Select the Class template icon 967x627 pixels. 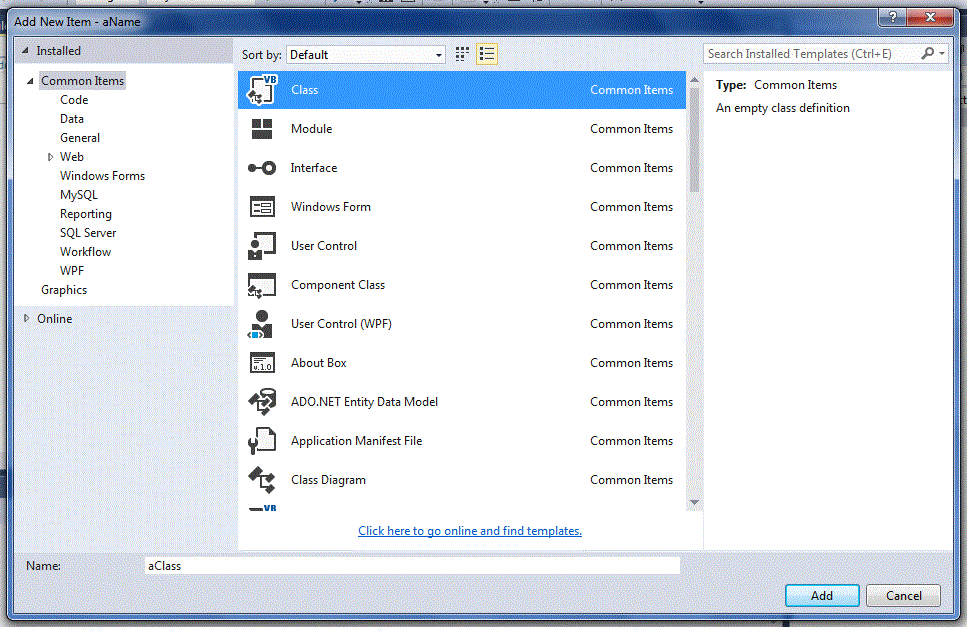[x=260, y=89]
